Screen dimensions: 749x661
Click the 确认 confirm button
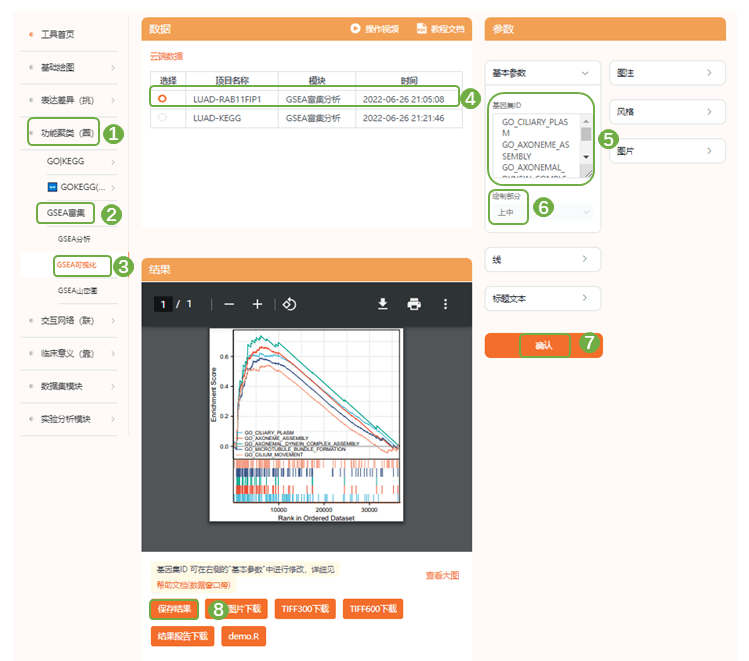pos(544,345)
